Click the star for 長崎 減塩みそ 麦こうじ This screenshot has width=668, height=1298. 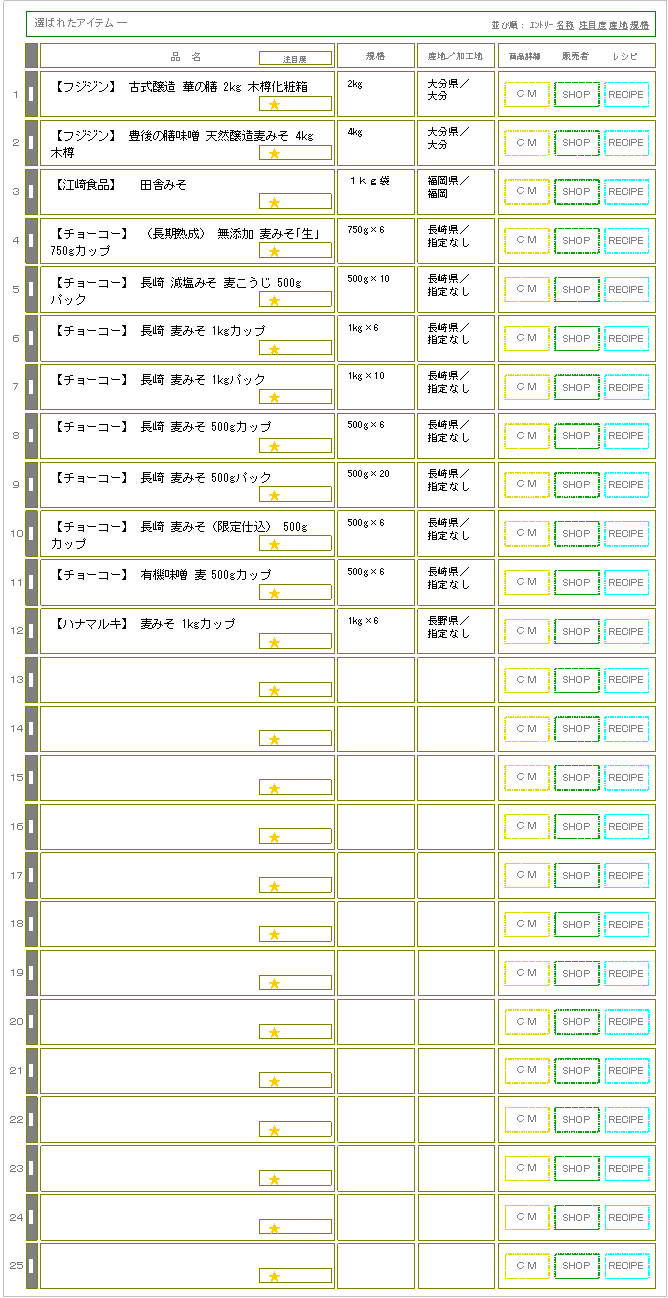click(274, 300)
